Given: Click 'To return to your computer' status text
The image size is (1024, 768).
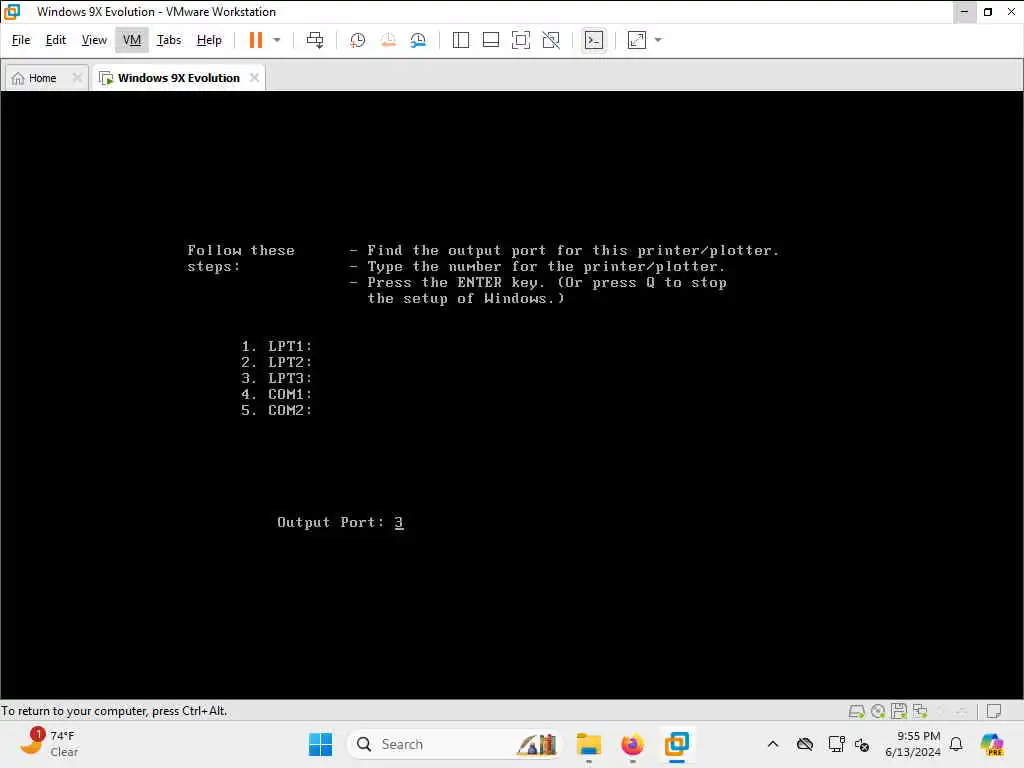Looking at the screenshot, I should click(114, 711).
